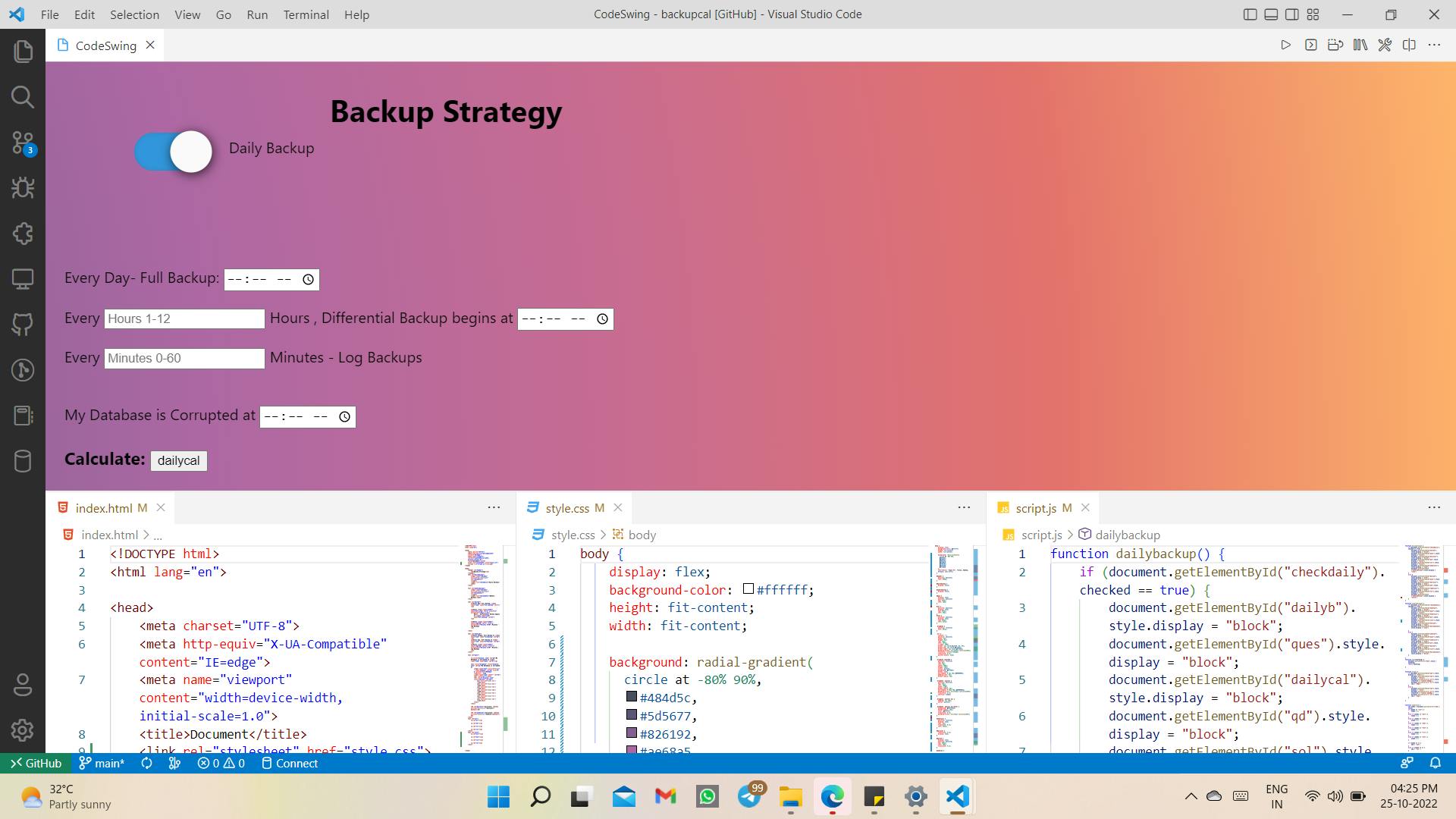Open More Actions for script.js editor group
The height and width of the screenshot is (819, 1456).
[1434, 507]
